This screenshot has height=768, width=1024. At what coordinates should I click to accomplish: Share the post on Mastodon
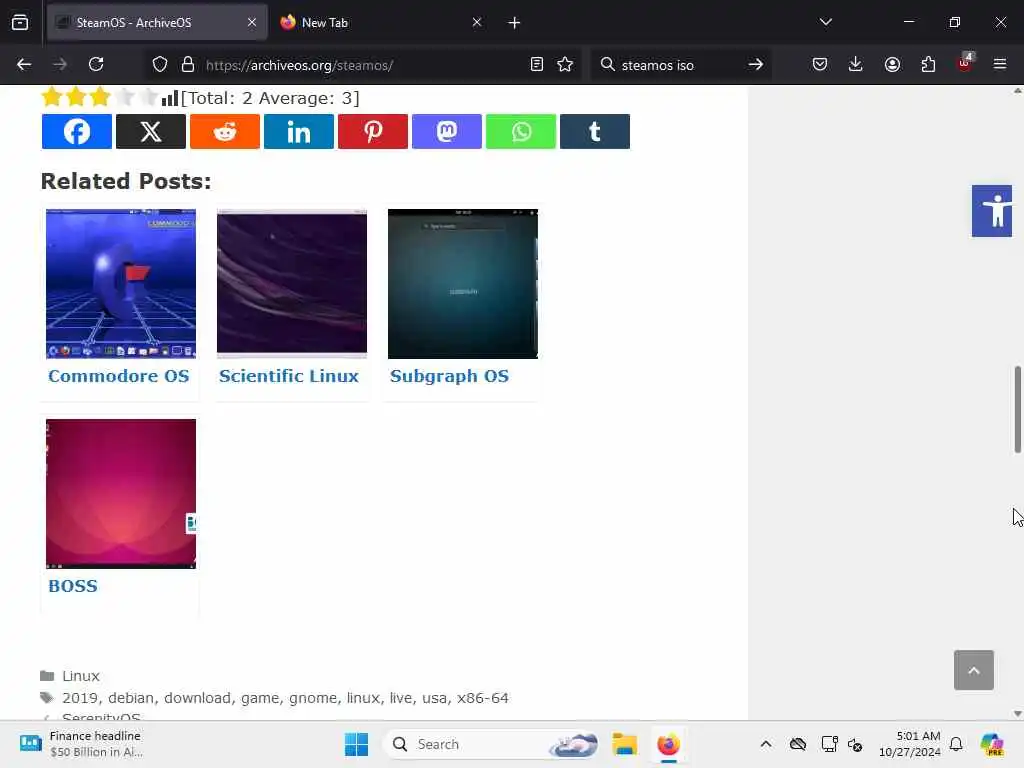(x=447, y=131)
